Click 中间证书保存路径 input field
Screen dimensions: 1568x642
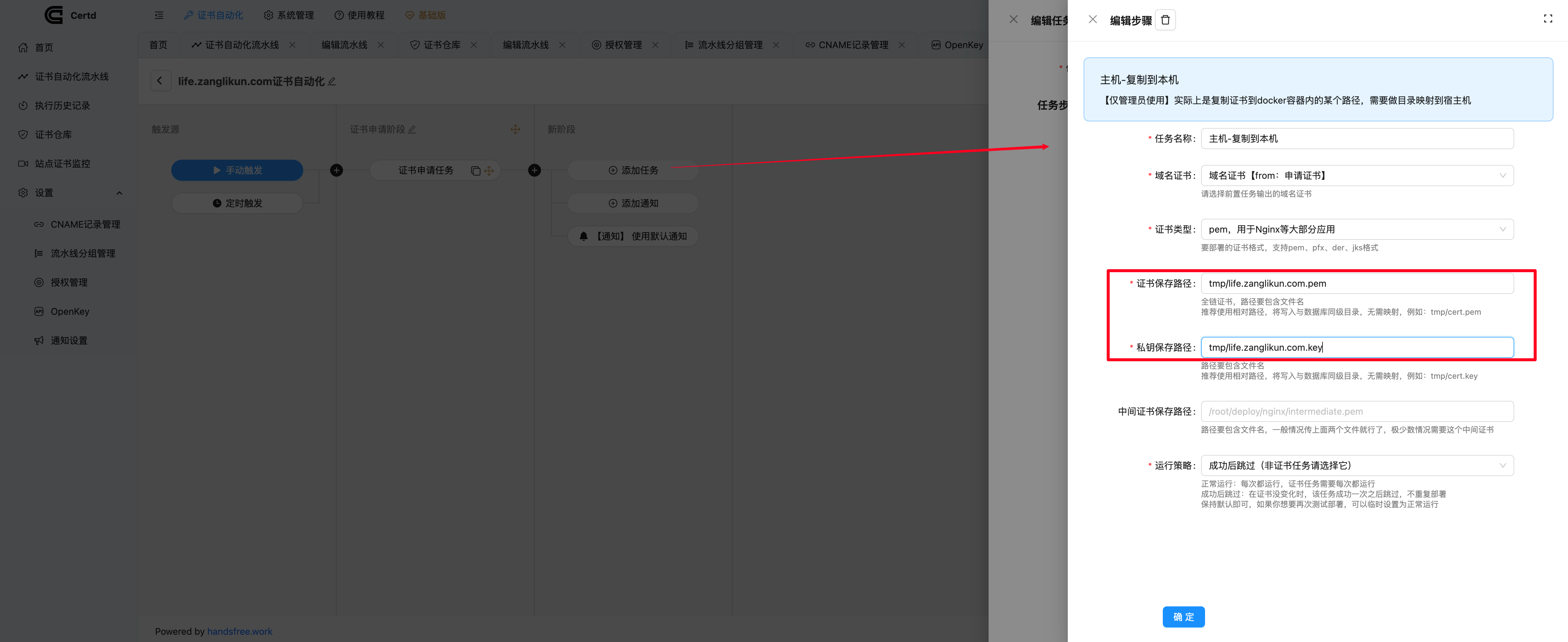point(1356,411)
